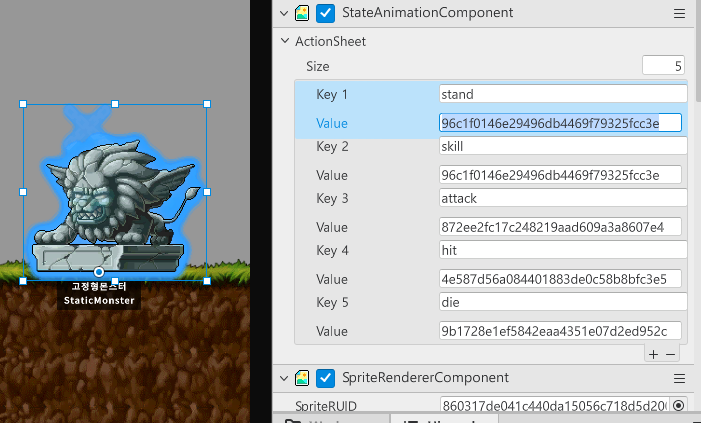Image resolution: width=701 pixels, height=423 pixels.
Task: Collapse the SpriteRendererComponent section
Action: 284,378
